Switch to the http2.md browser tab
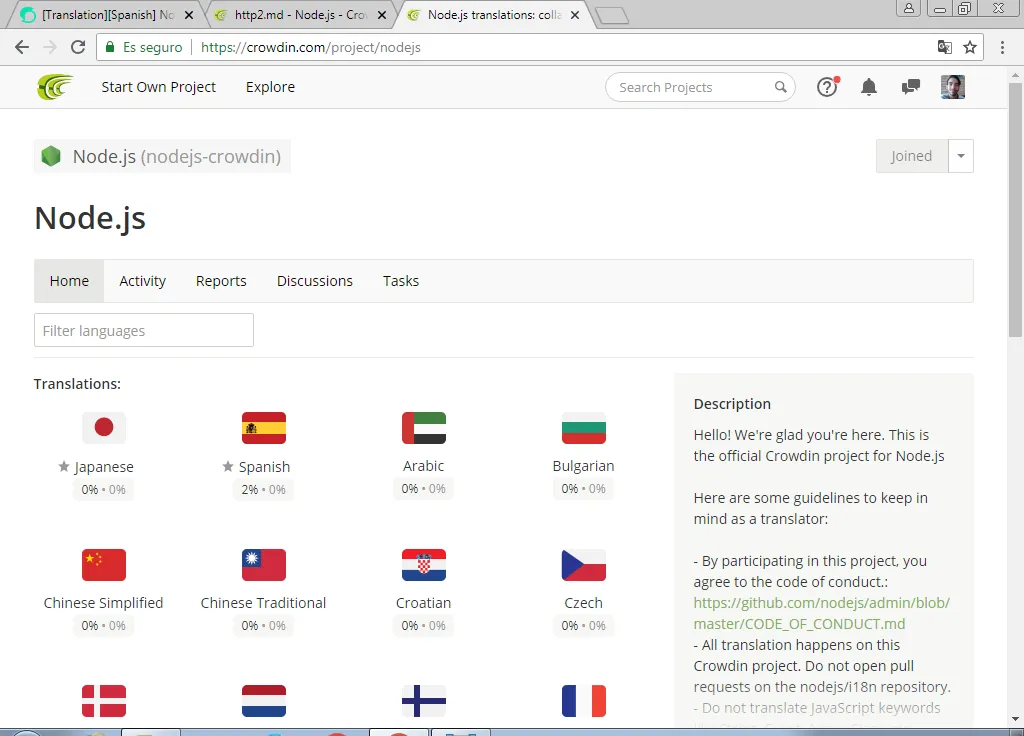1024x736 pixels. (x=299, y=14)
